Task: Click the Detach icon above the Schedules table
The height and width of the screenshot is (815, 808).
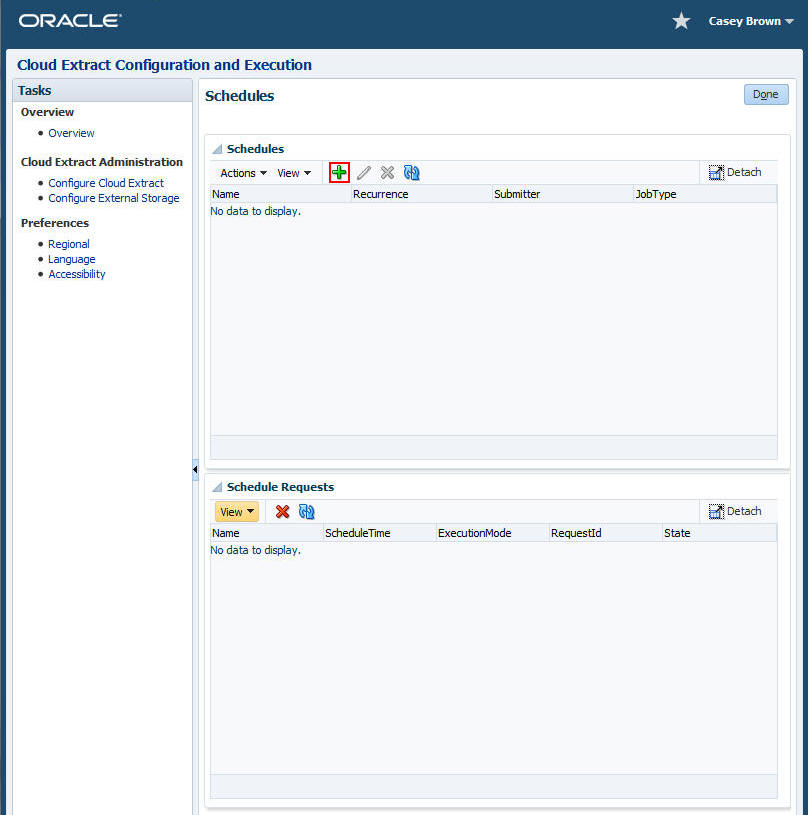Action: tap(737, 171)
